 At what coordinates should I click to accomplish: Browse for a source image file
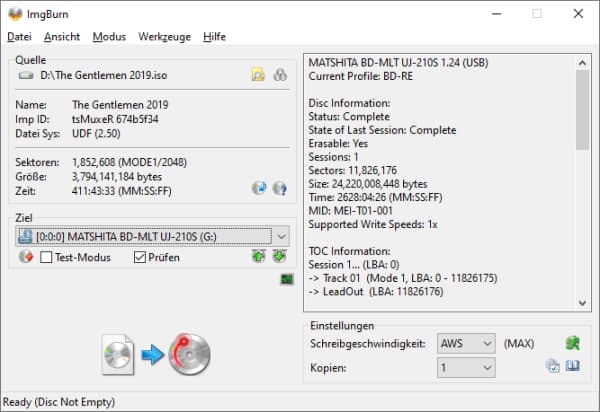point(258,75)
